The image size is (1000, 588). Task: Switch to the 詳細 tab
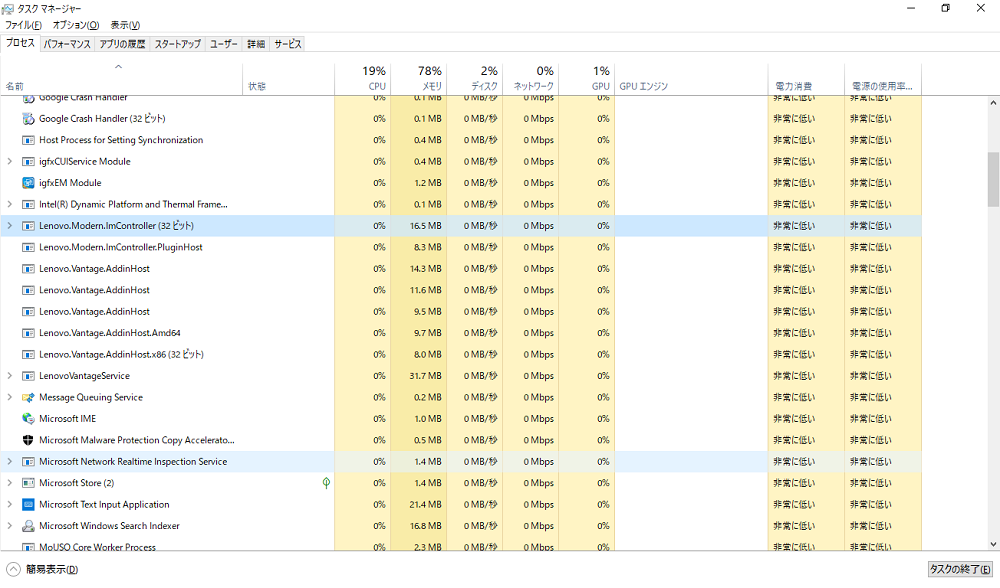coord(256,44)
